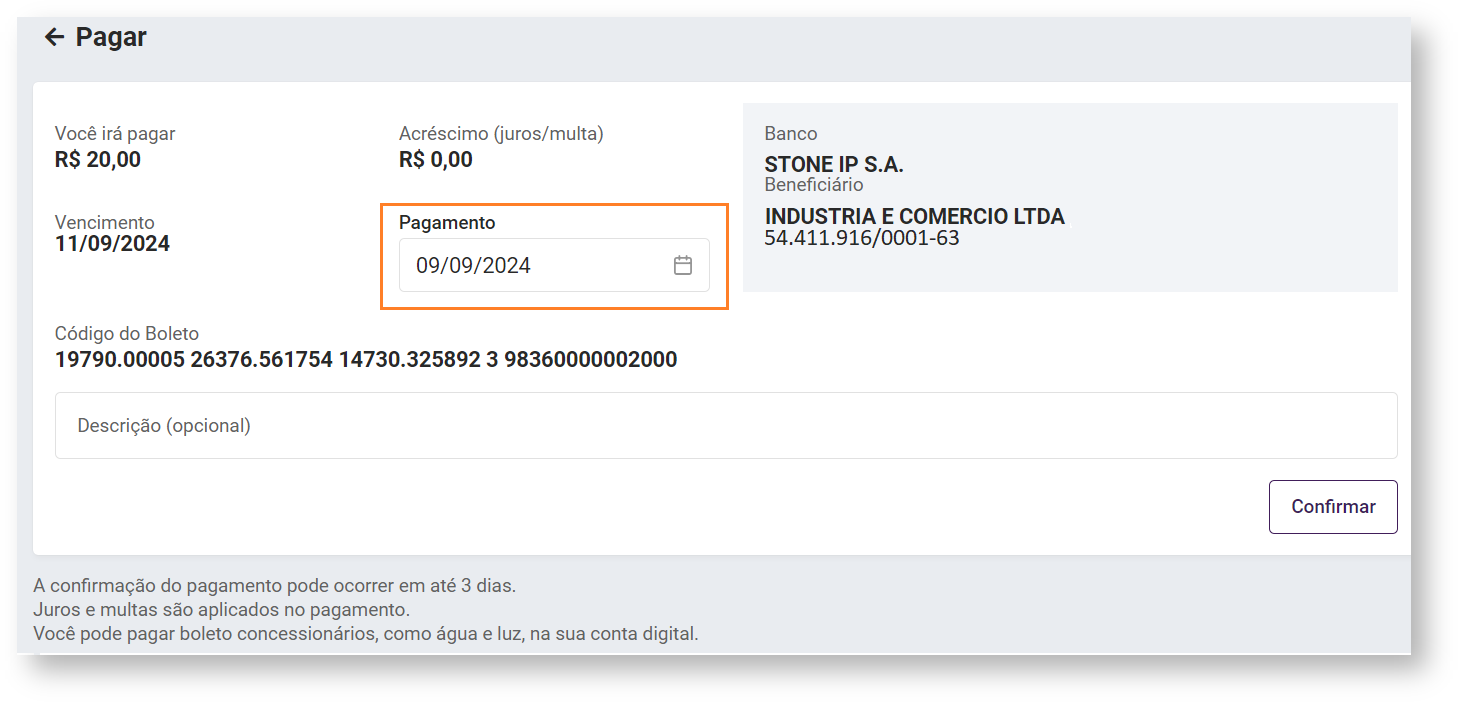Click the Pagar page title
This screenshot has height=703, width=1459.
point(111,38)
